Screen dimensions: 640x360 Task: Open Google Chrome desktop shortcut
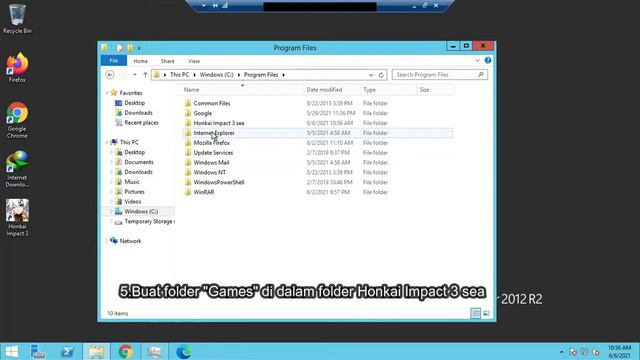tap(17, 120)
